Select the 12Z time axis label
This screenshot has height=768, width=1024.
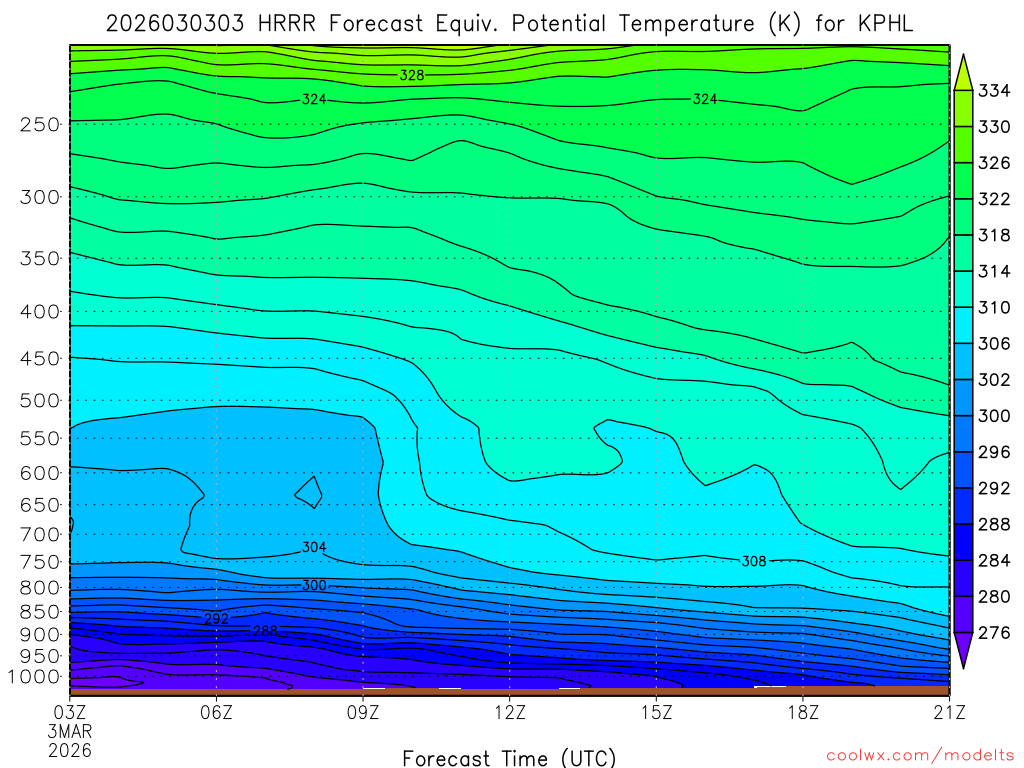(x=509, y=712)
